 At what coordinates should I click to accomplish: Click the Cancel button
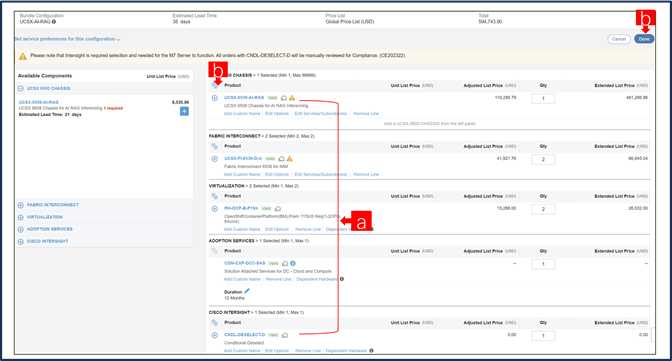click(619, 39)
